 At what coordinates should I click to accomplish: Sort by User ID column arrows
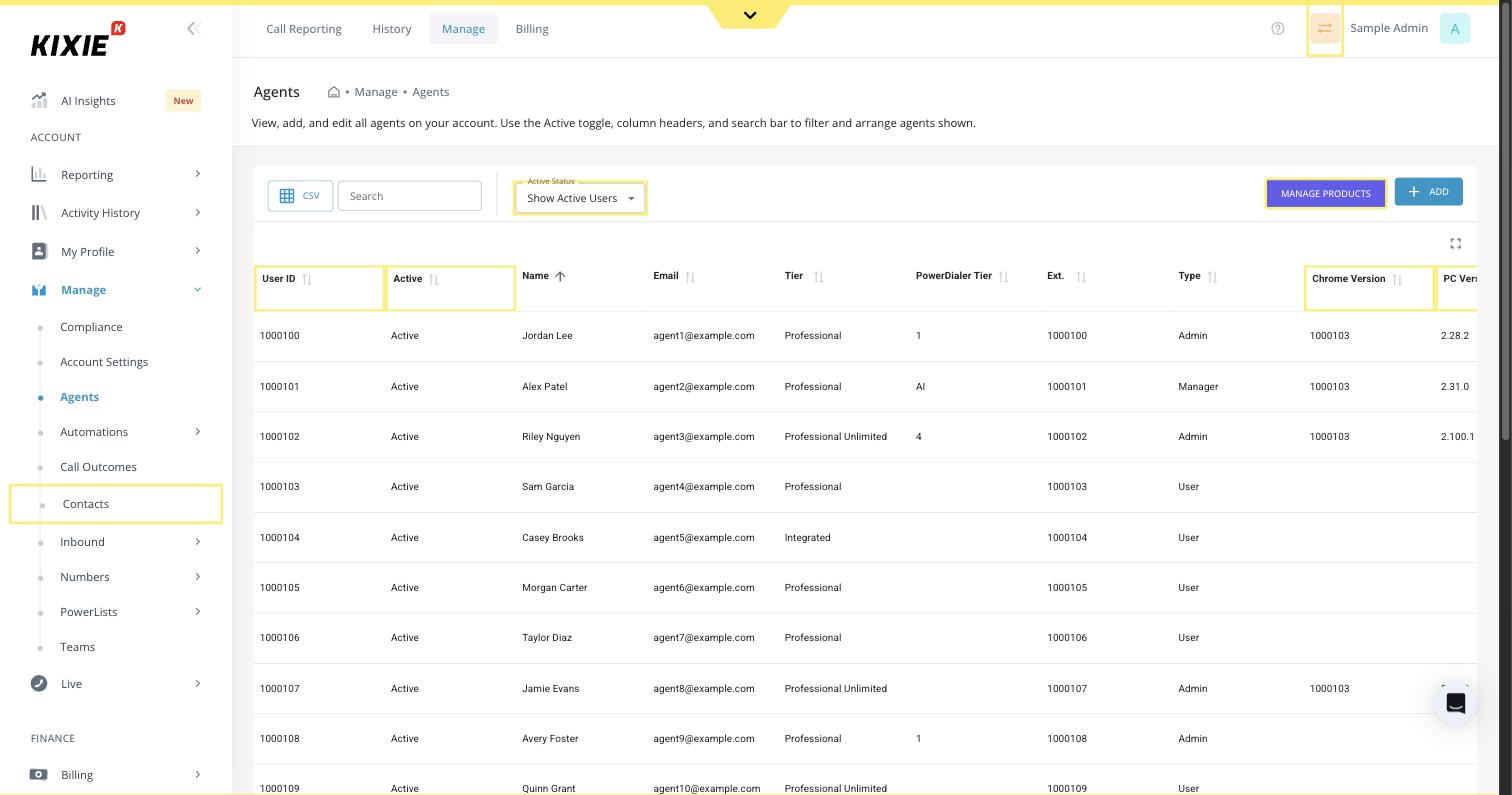point(307,279)
